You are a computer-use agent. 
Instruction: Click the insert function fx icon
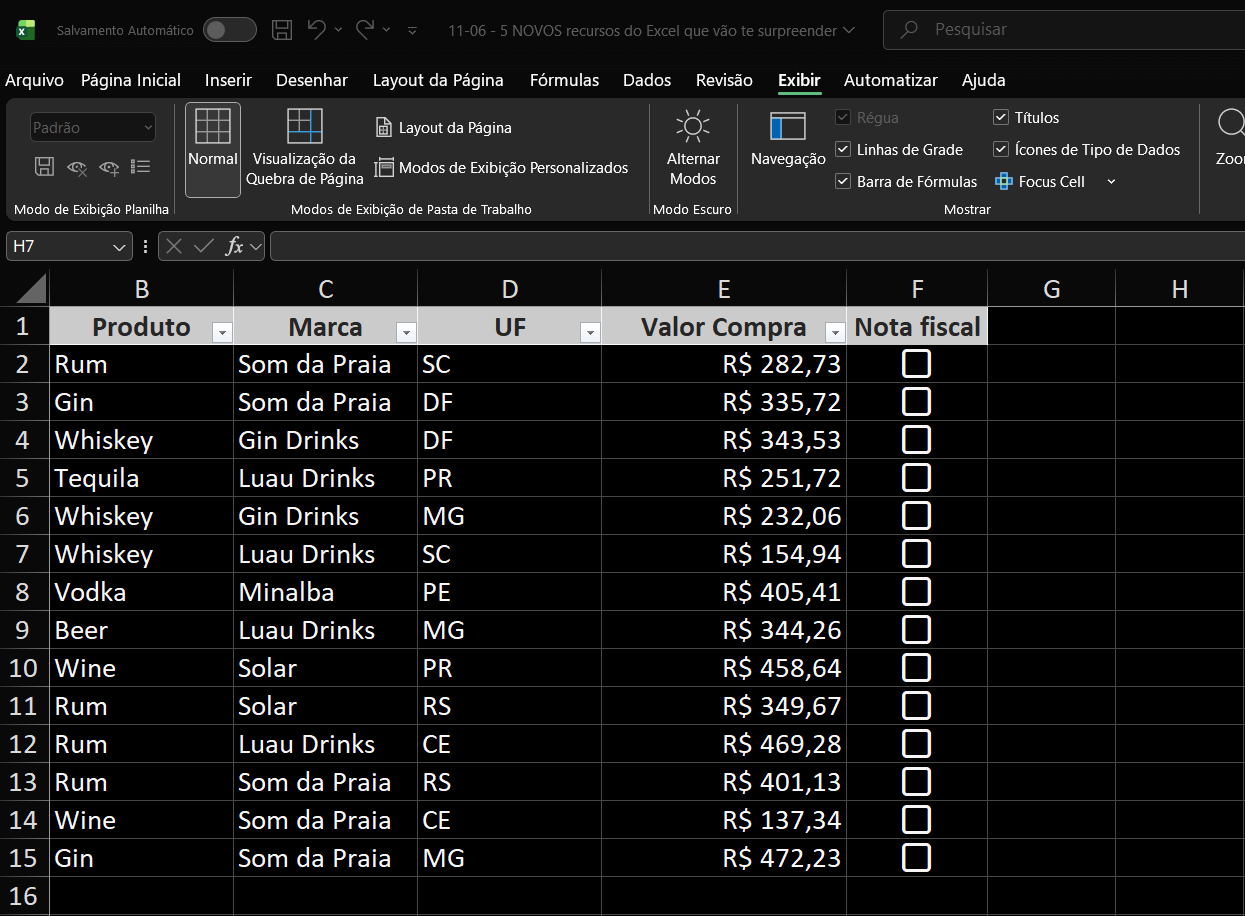(235, 246)
